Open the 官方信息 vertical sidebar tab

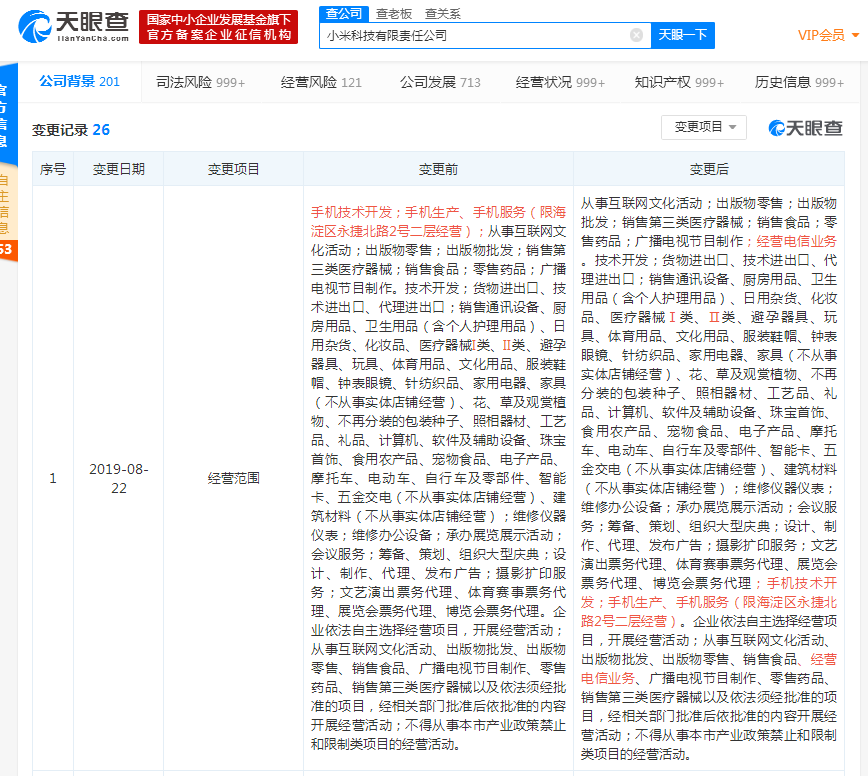point(8,110)
